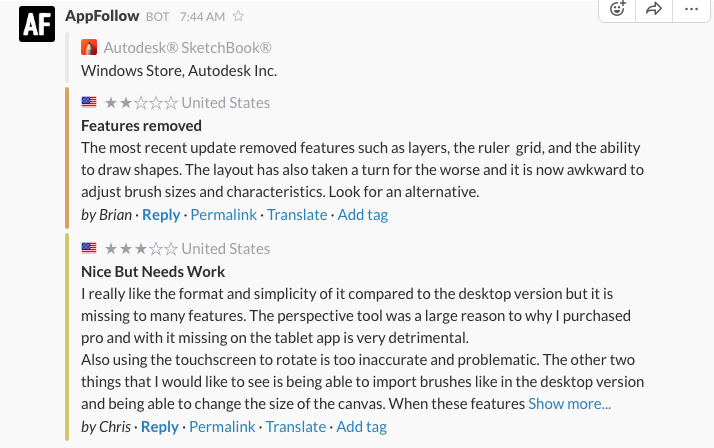Click the three-star rating on Chris's review
The height and width of the screenshot is (448, 714).
[141, 248]
